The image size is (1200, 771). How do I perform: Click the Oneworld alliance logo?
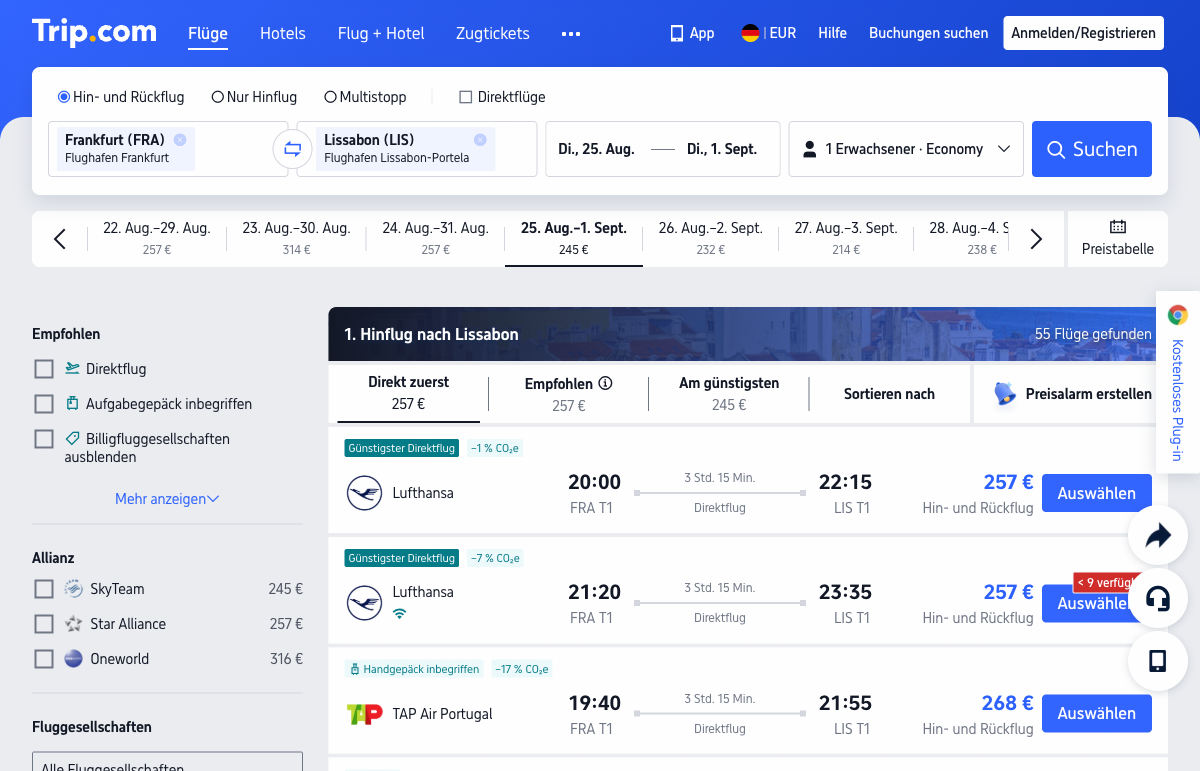(73, 659)
